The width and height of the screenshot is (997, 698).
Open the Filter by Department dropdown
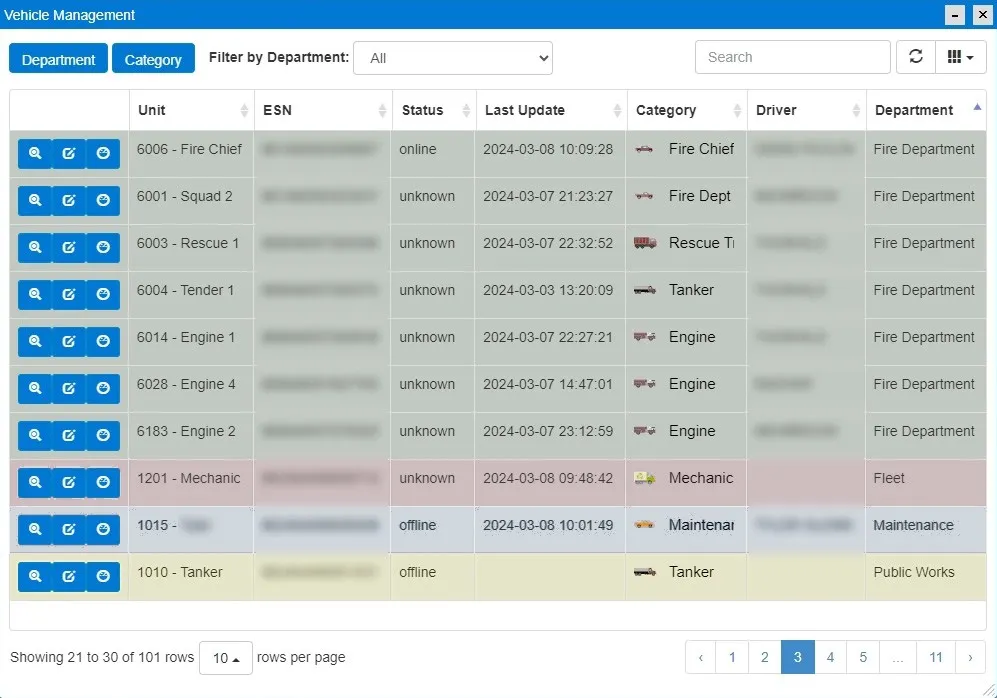pos(453,58)
